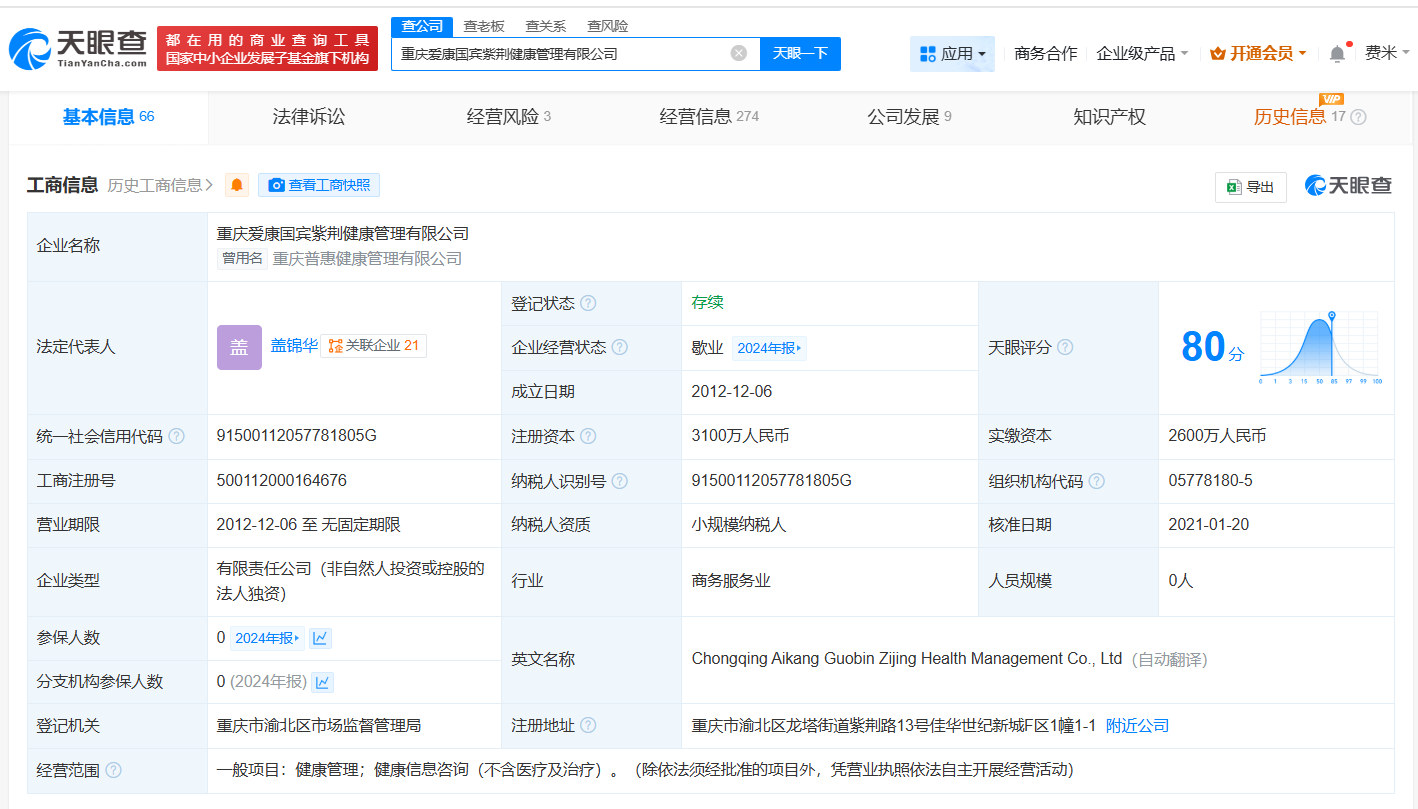Click the crown icon next to 开通会员
The width and height of the screenshot is (1418, 809).
[1216, 52]
